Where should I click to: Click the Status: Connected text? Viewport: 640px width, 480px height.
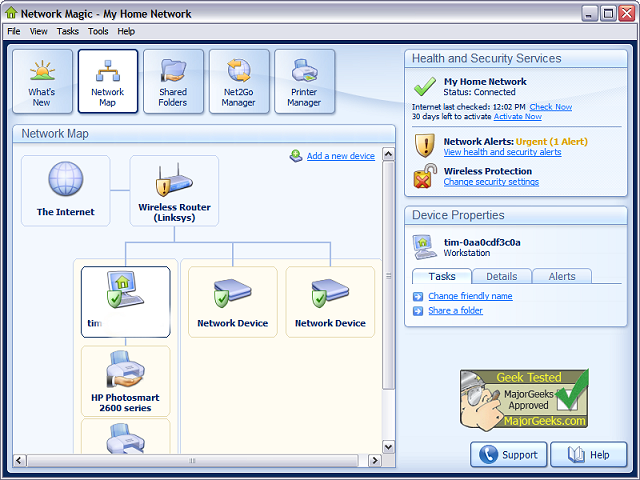480,92
